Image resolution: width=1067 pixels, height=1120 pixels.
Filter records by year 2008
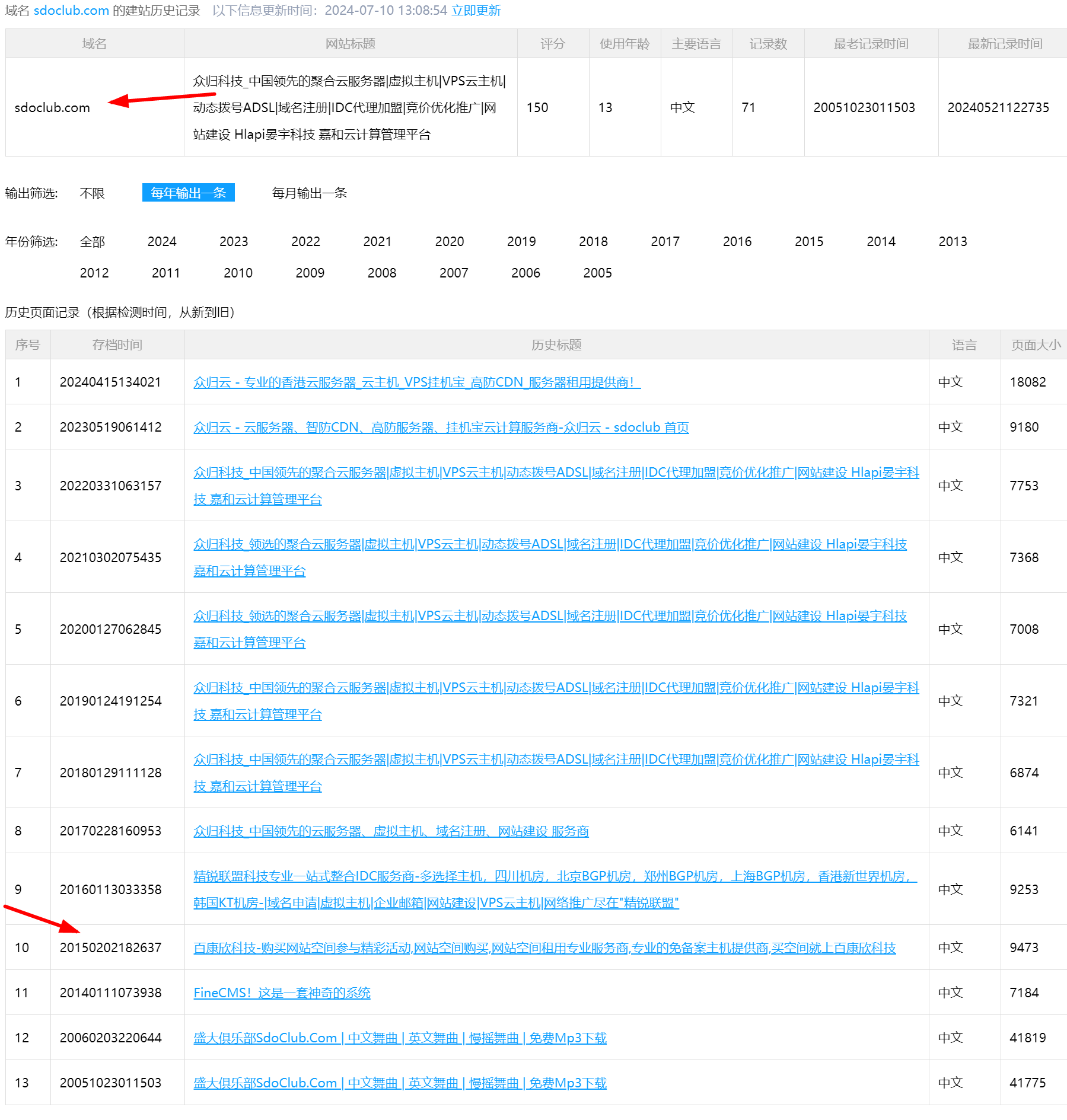pyautogui.click(x=382, y=273)
